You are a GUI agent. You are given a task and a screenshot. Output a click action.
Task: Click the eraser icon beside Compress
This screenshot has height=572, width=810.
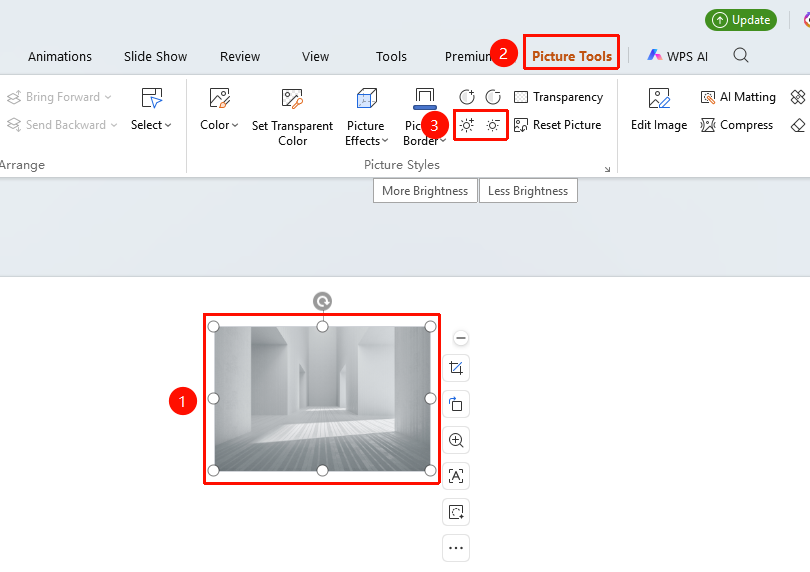[x=798, y=125]
